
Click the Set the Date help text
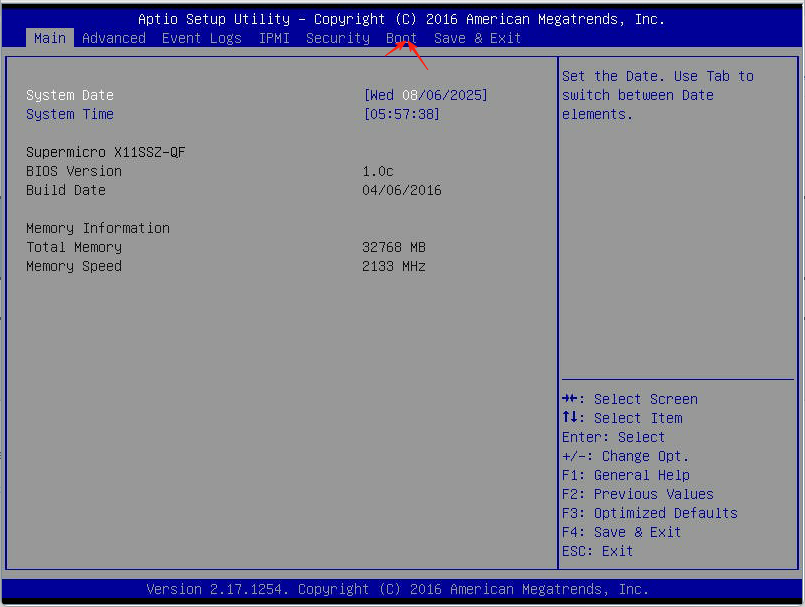pyautogui.click(x=658, y=95)
